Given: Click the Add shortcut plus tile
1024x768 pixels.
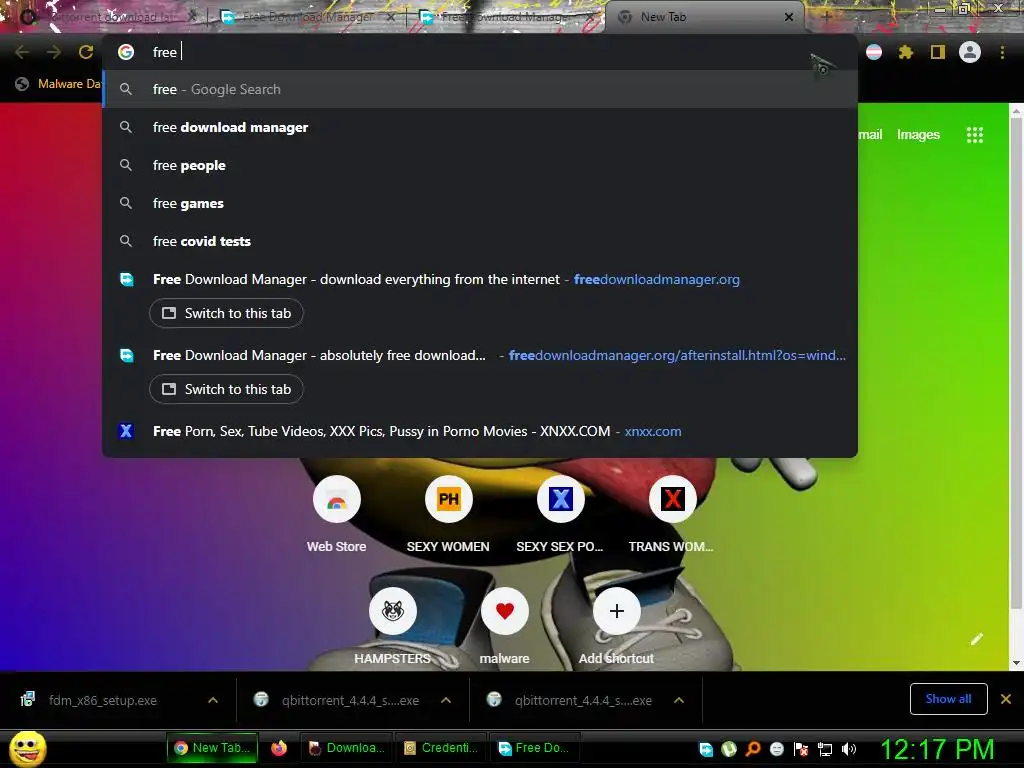Looking at the screenshot, I should click(x=616, y=626).
